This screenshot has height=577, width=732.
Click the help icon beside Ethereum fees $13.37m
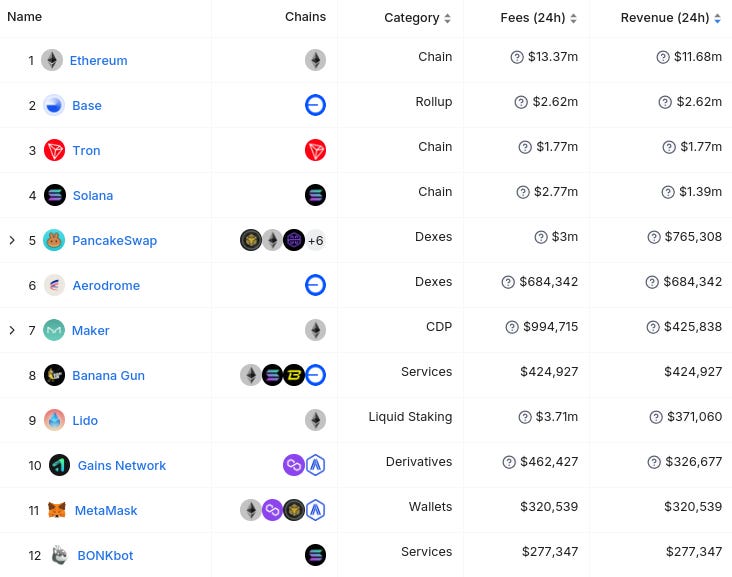517,57
